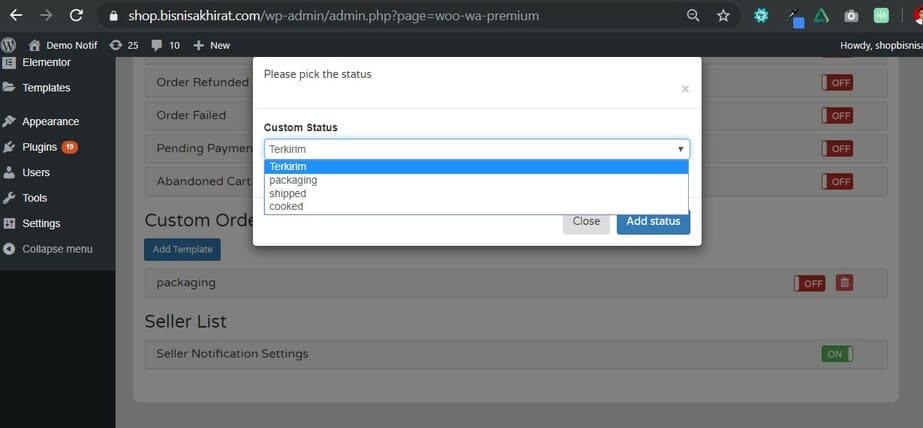Click the Add status button

coord(653,221)
